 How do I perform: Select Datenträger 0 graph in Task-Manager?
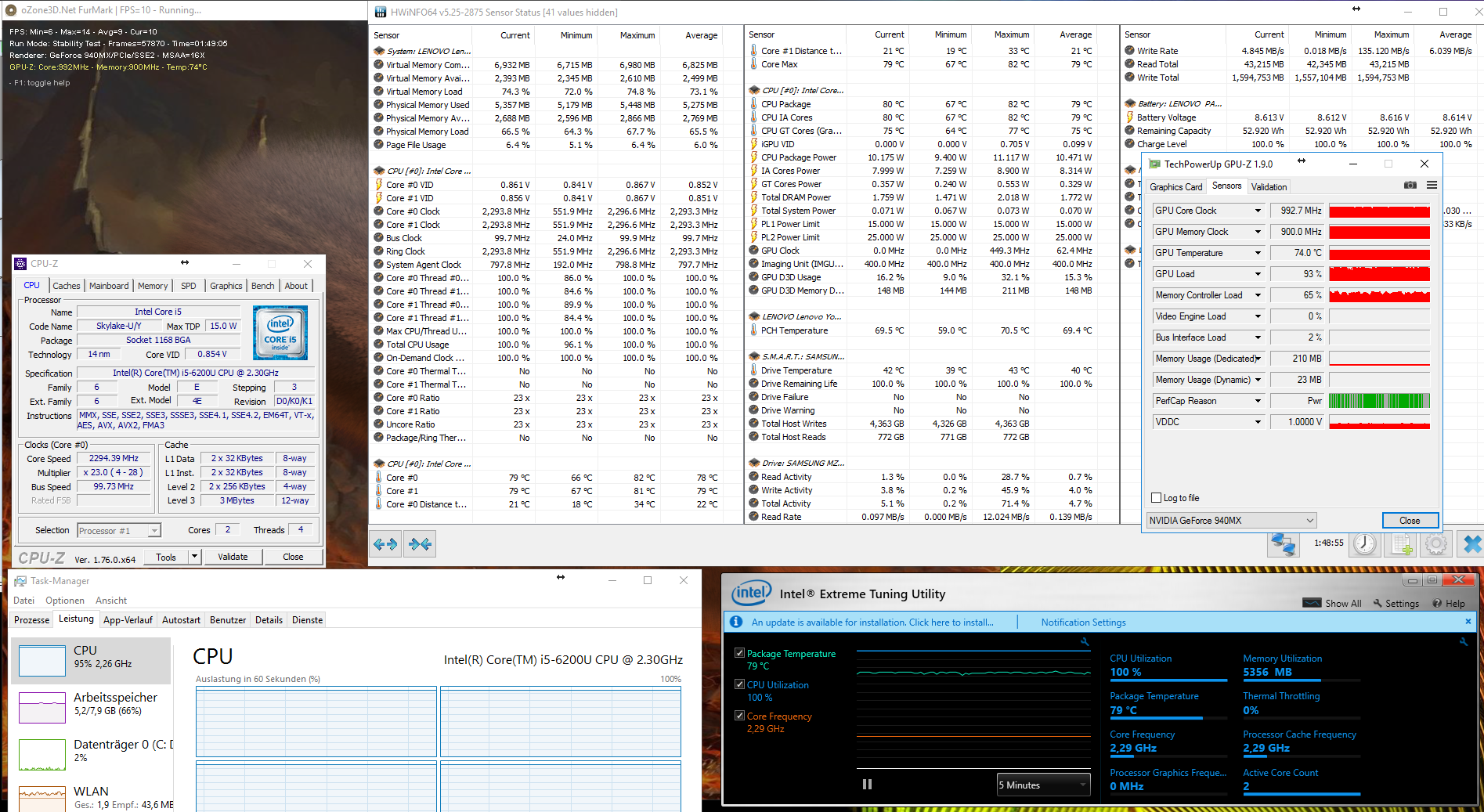pos(42,755)
